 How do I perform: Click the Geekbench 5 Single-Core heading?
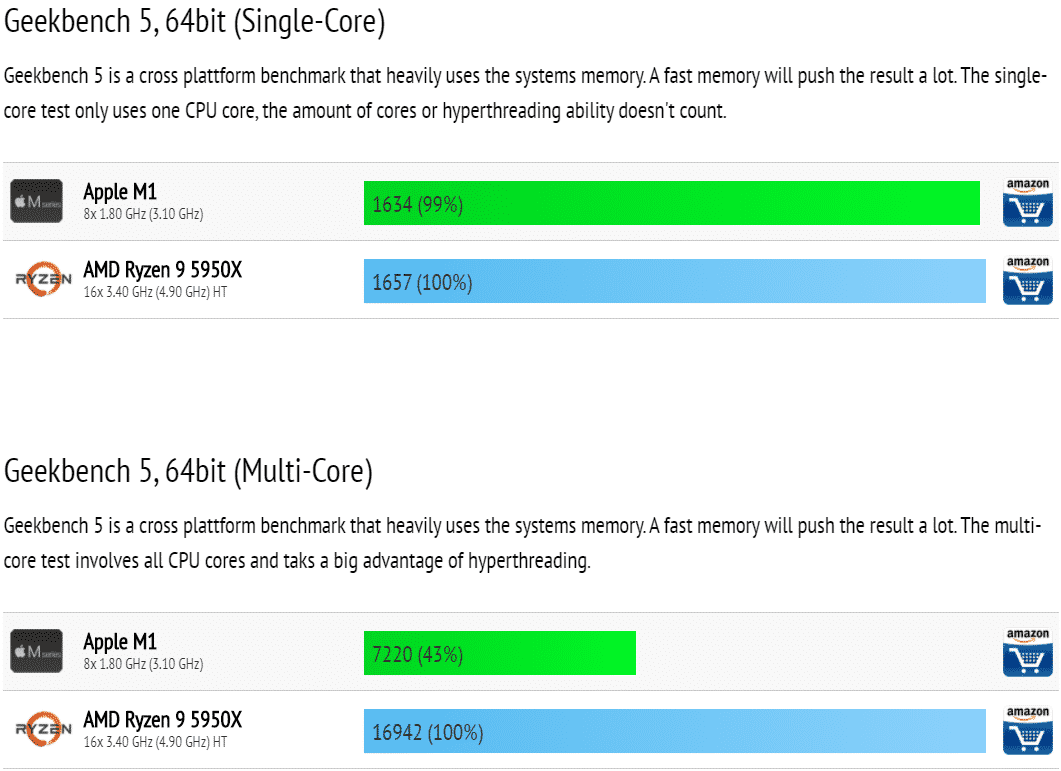tap(195, 22)
